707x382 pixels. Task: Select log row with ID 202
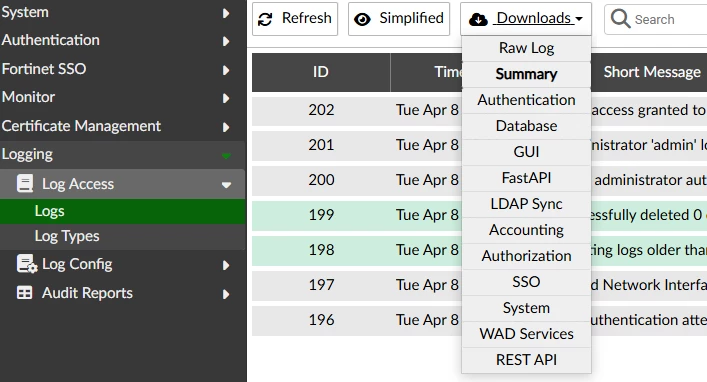coord(479,110)
